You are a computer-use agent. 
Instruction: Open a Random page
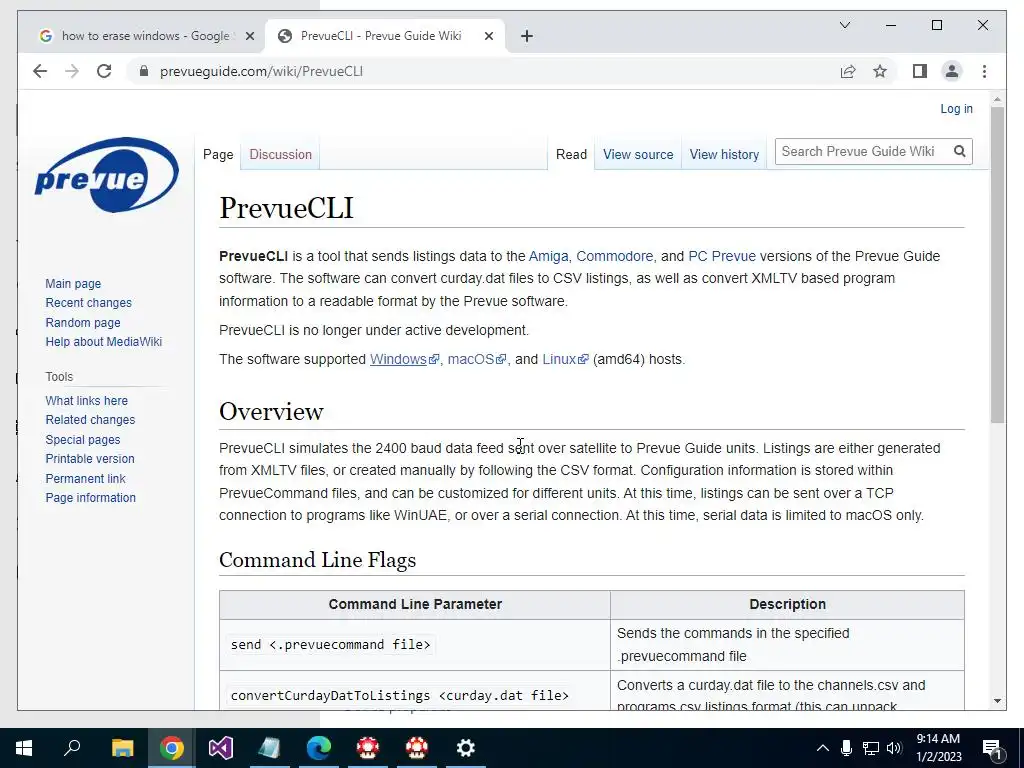tap(83, 323)
